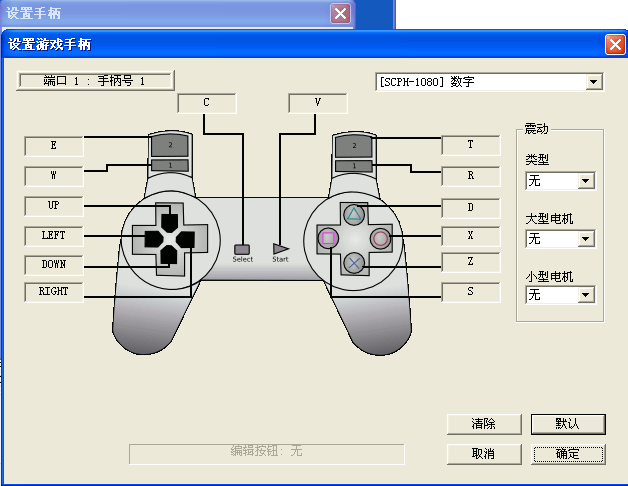
Task: Click the left shoulder button 2 on the gamepad
Action: (170, 145)
